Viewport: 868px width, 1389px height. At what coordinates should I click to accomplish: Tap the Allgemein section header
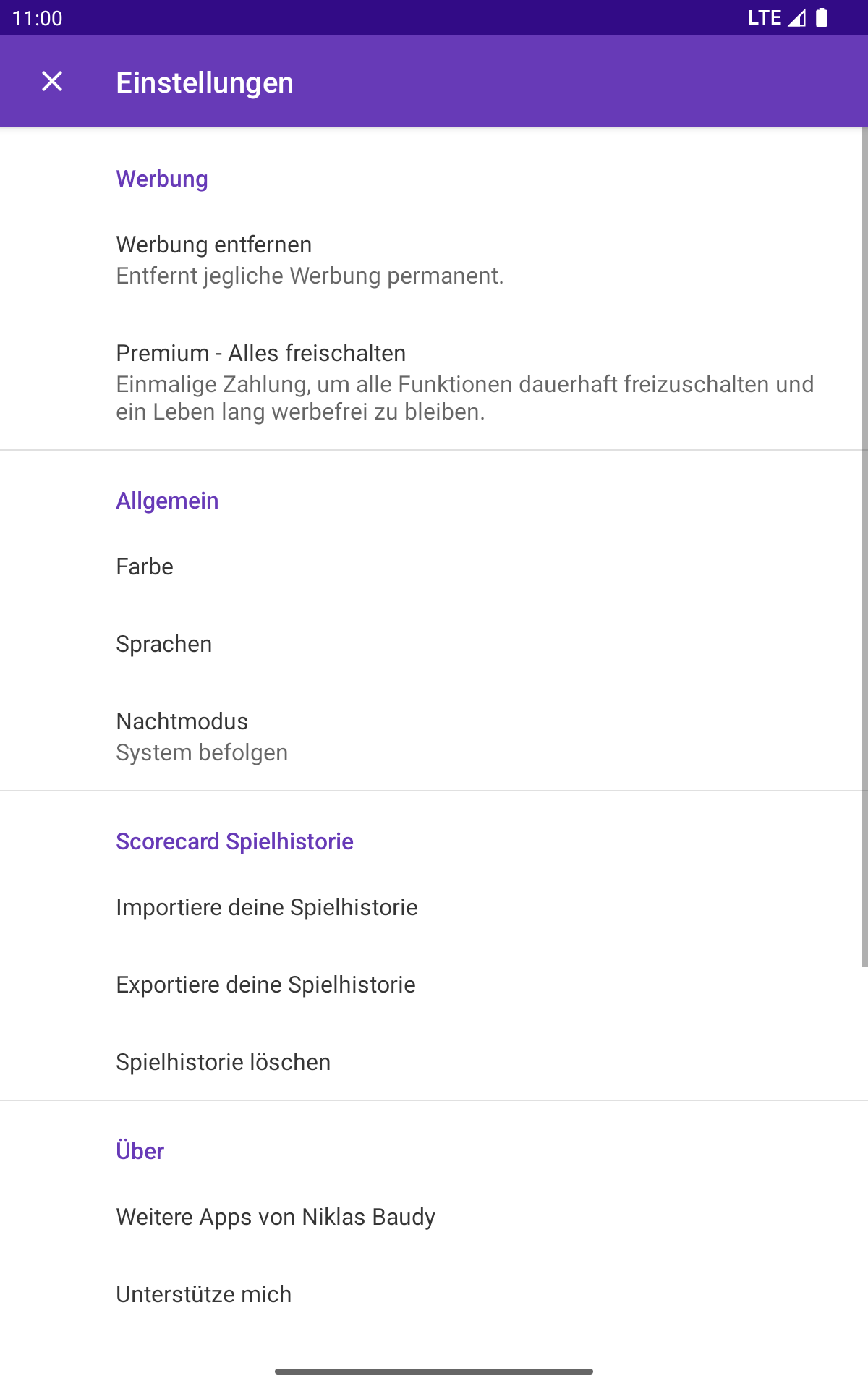click(167, 501)
